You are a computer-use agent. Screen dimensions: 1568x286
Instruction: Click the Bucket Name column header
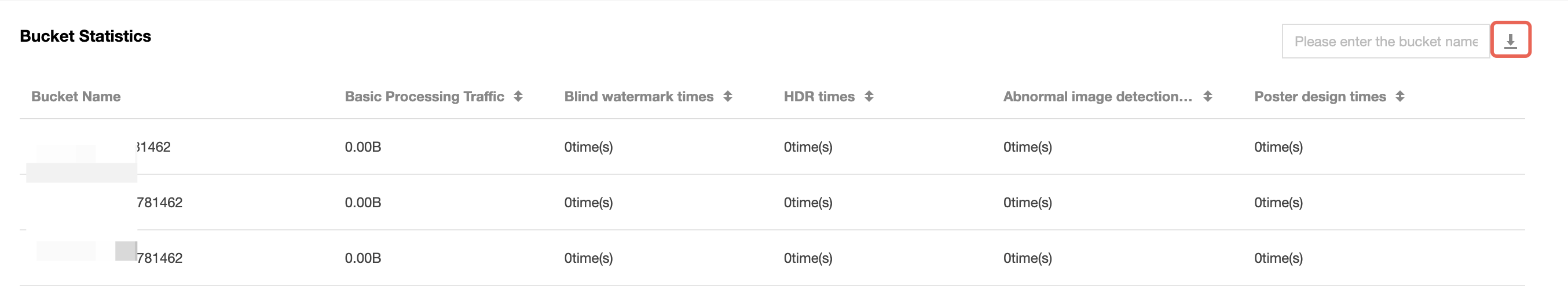click(x=76, y=96)
